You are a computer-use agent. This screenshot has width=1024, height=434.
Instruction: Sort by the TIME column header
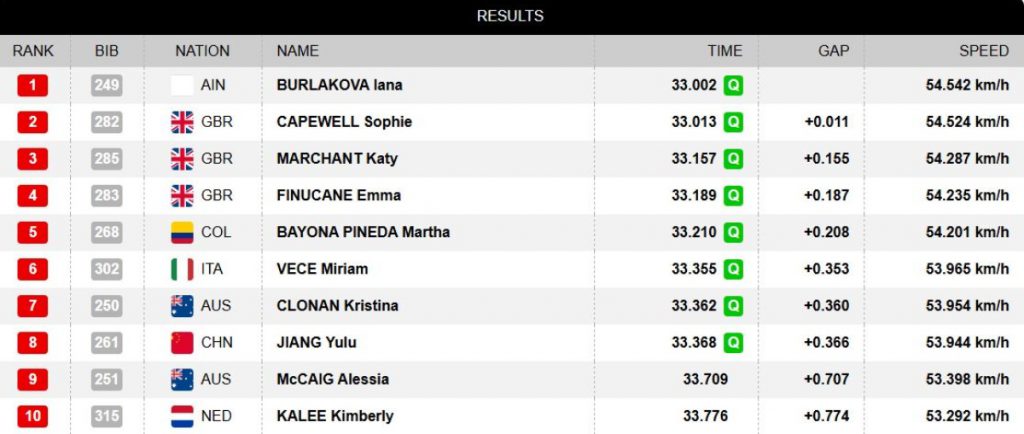(724, 50)
